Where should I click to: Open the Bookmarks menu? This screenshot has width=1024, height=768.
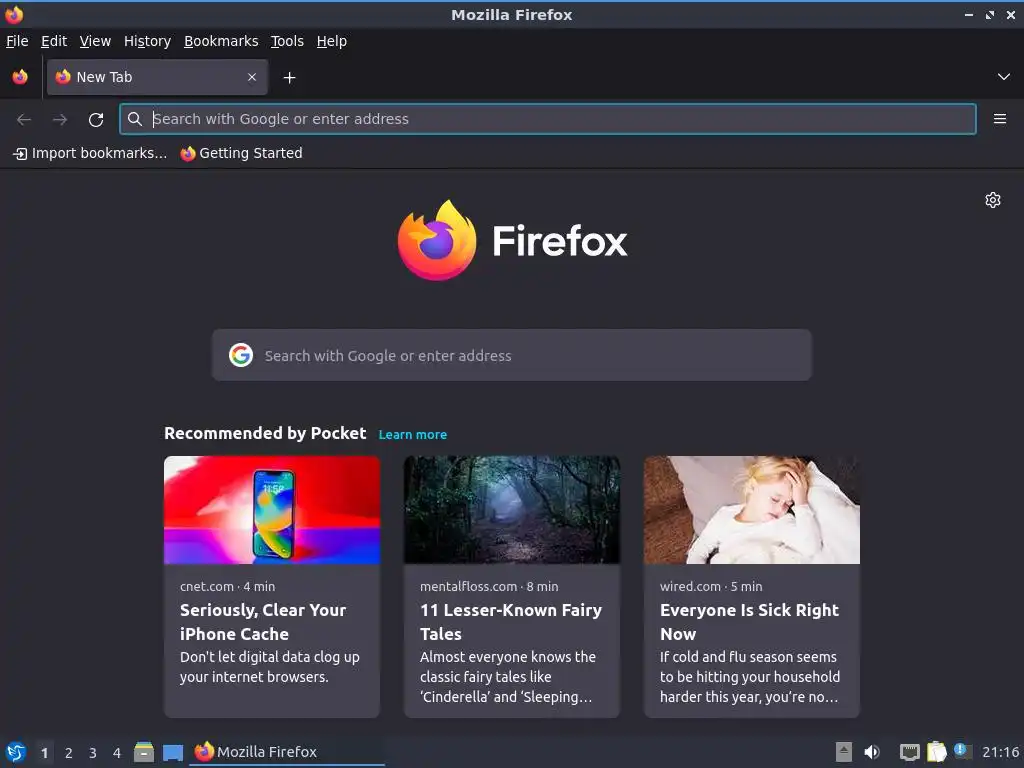point(221,41)
